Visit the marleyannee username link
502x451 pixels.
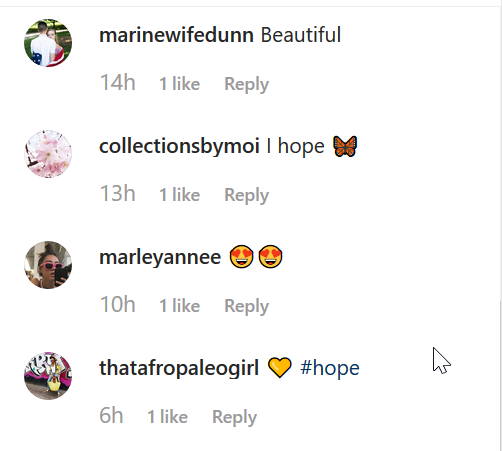point(160,258)
